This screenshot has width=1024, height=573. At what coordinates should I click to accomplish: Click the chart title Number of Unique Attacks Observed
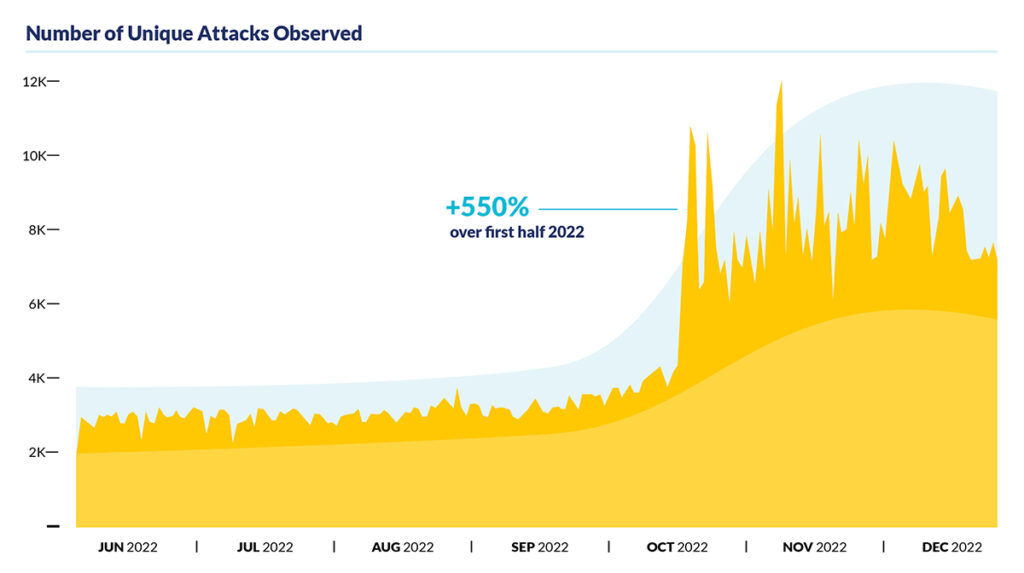[193, 33]
